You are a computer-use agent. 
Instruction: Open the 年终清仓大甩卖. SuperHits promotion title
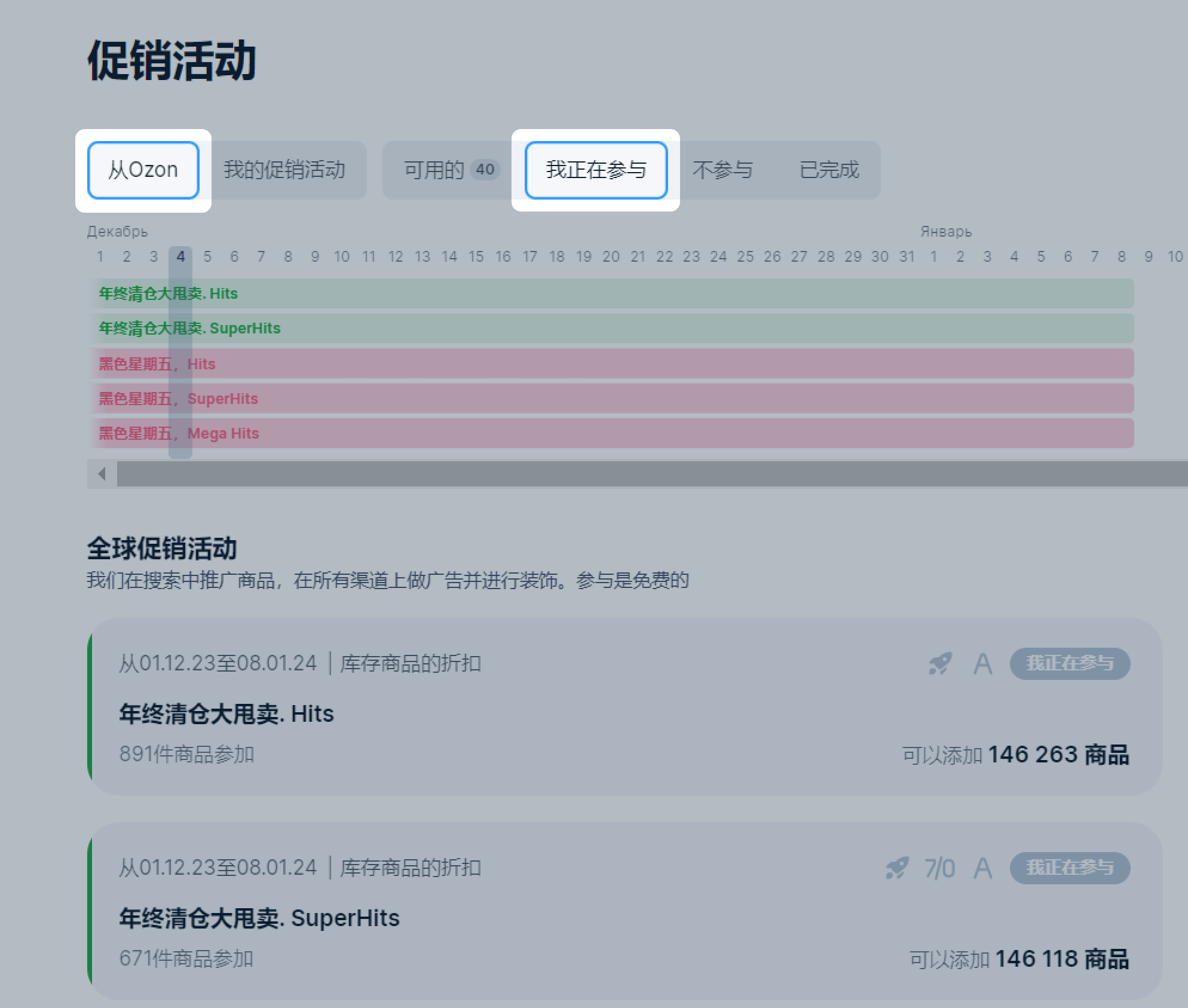(x=259, y=918)
